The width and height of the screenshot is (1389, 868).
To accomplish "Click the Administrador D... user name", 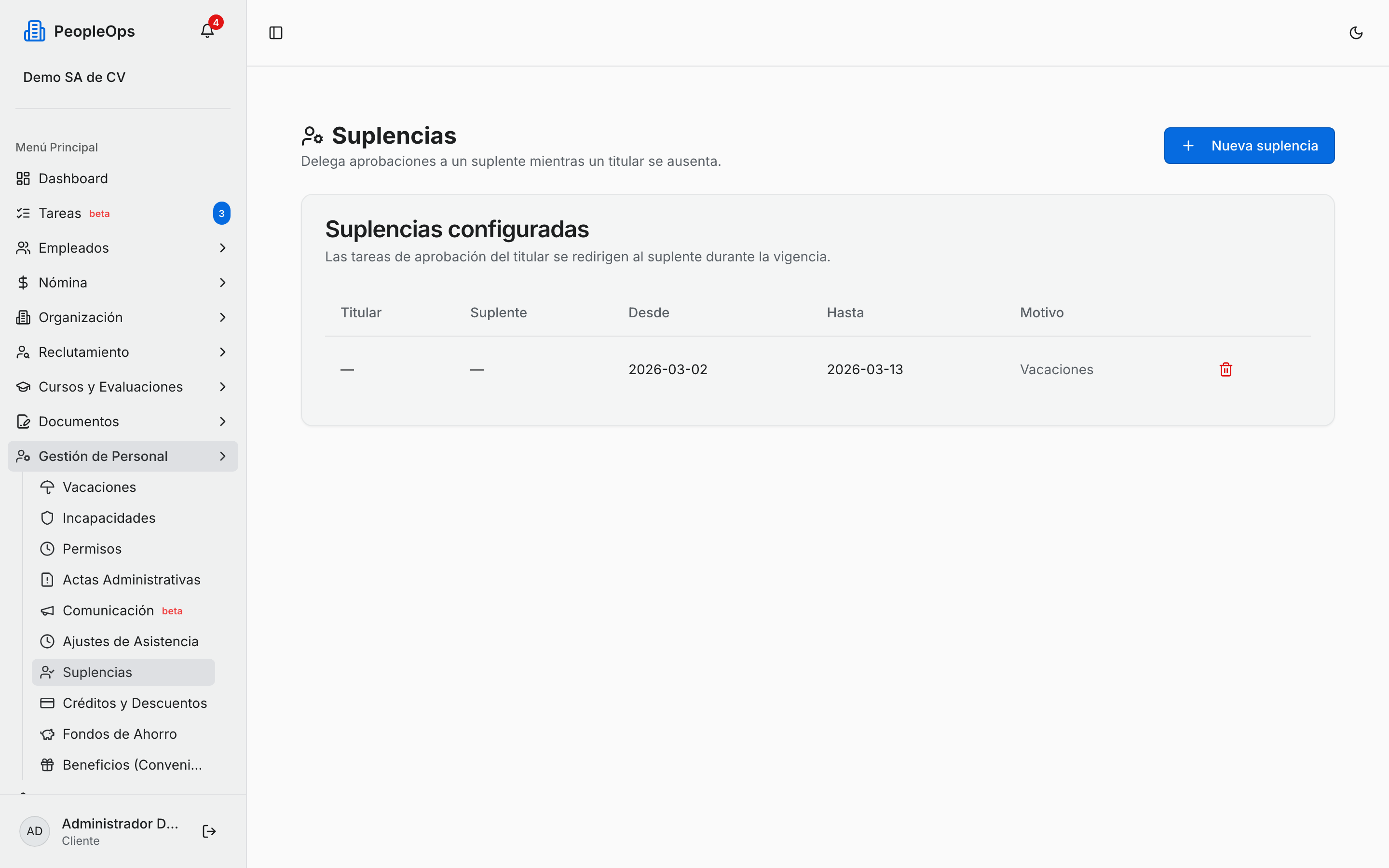I will point(120,823).
